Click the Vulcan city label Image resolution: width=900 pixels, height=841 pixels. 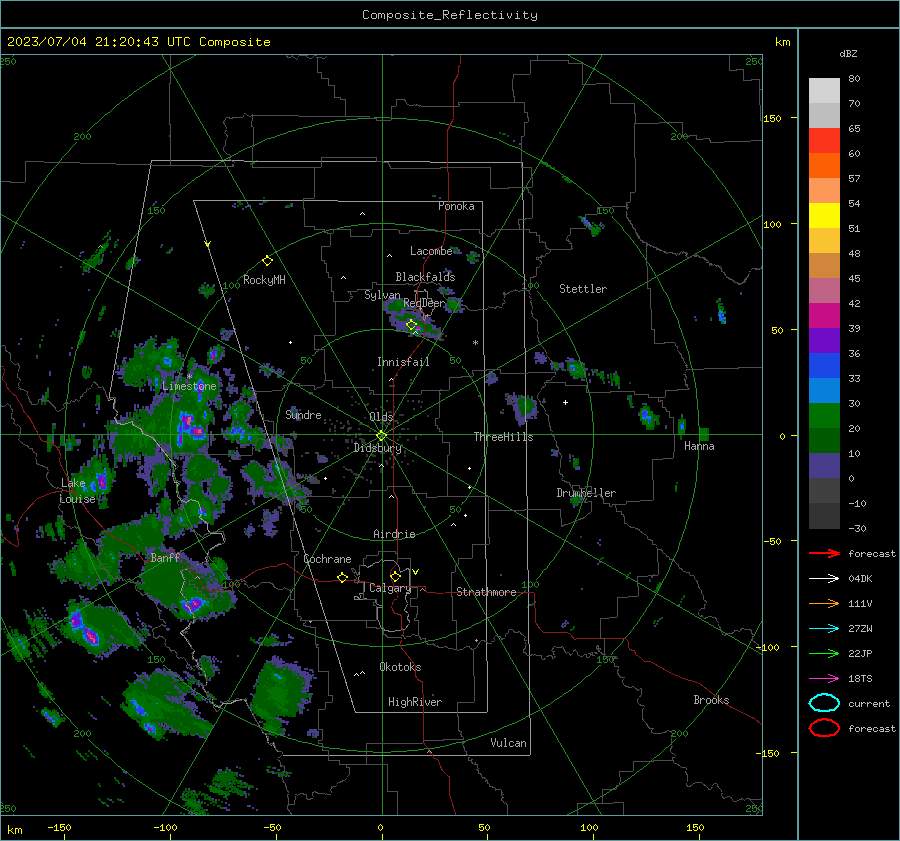[508, 743]
